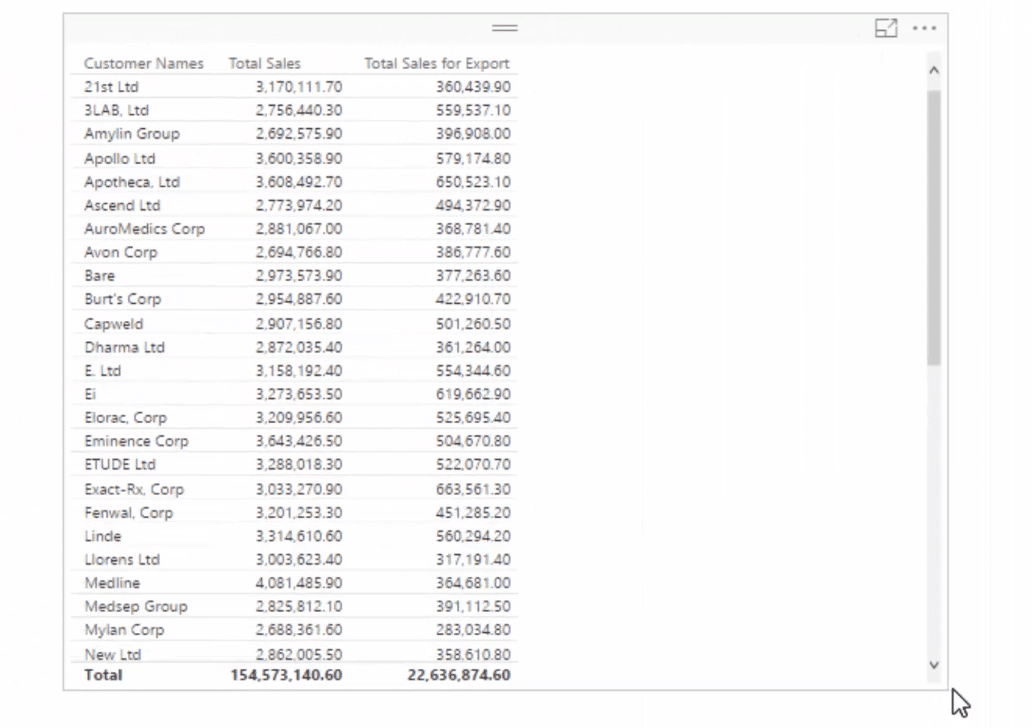Click Linde total sales 3,314,610.60
This screenshot has height=728, width=1032.
[299, 536]
